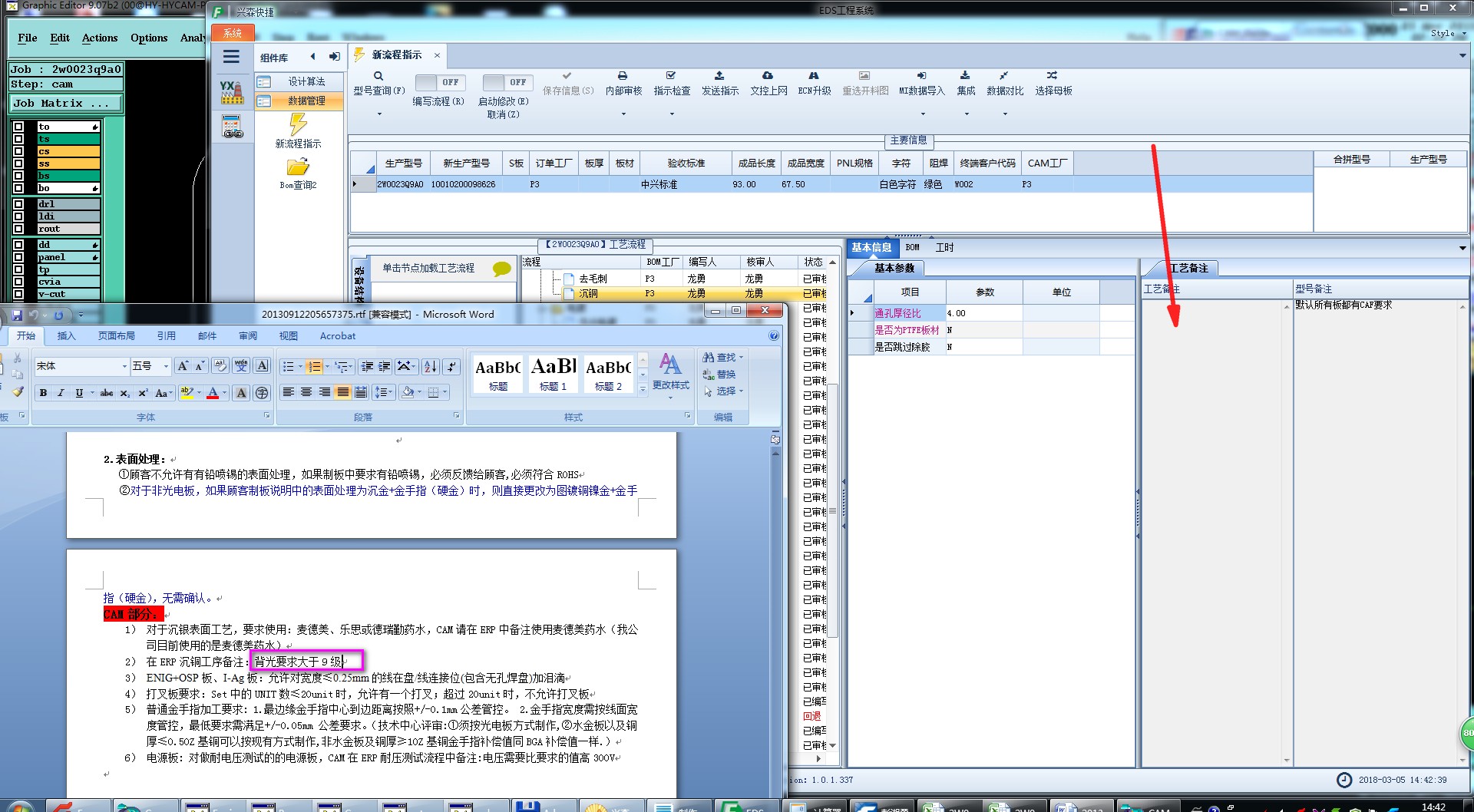Click the 发送指示 upload icon

pos(719,76)
